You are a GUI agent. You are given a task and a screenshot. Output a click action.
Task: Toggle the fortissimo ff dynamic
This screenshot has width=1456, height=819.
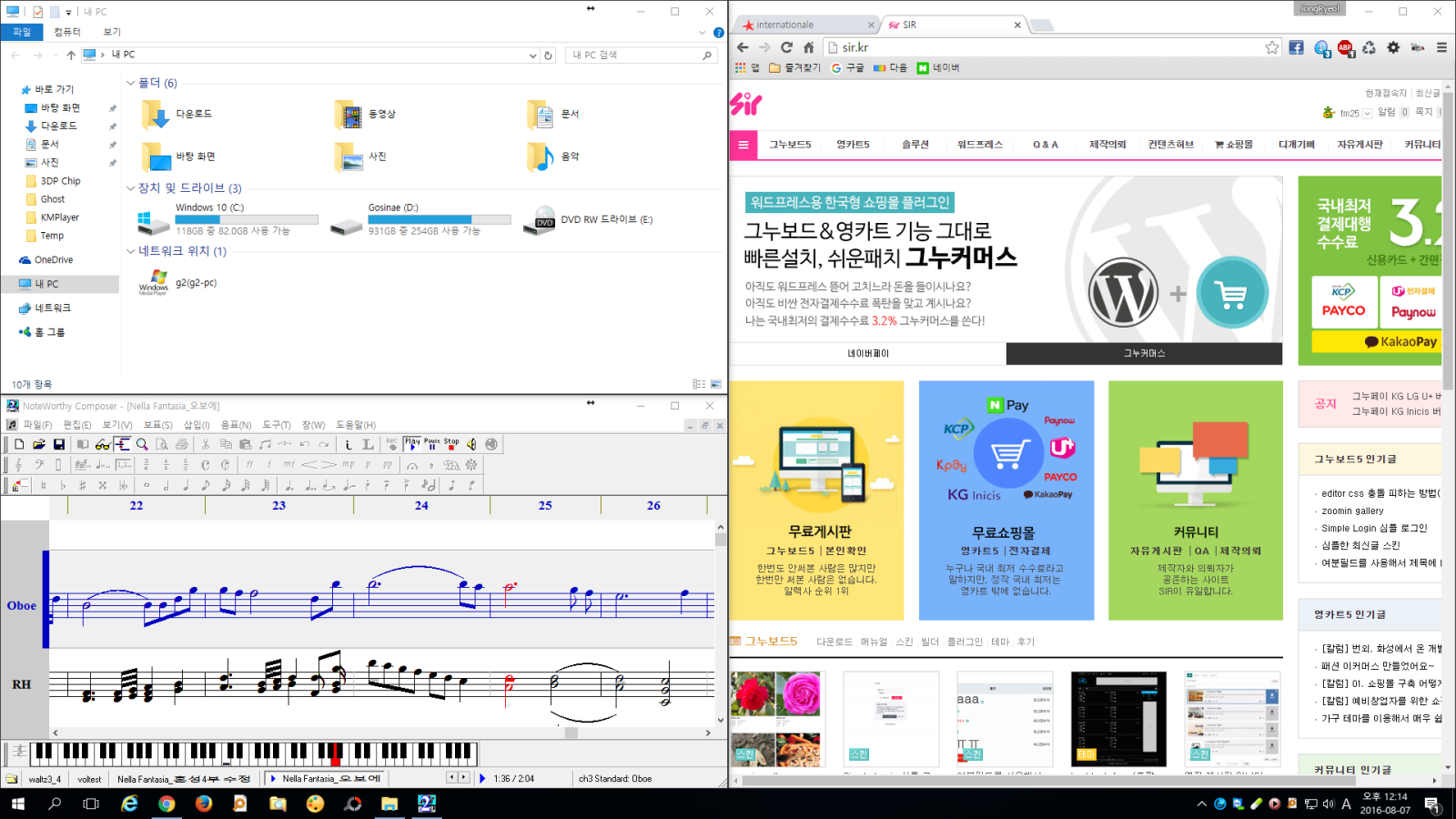click(x=249, y=465)
